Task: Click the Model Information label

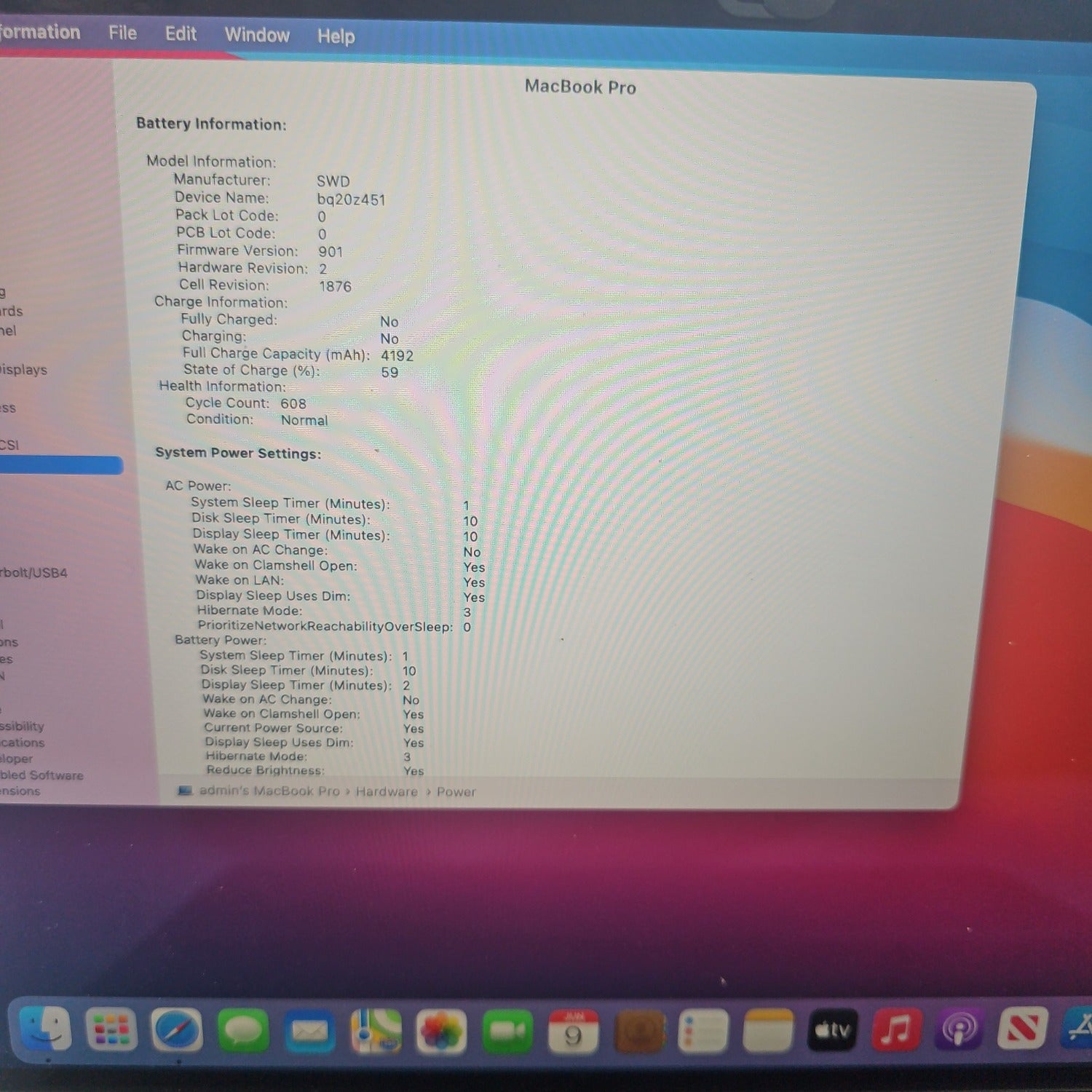Action: tap(211, 162)
